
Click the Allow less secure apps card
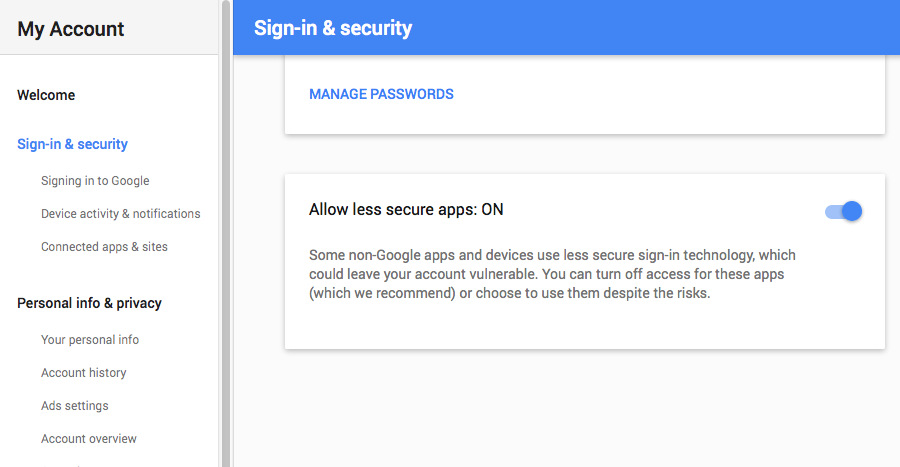(x=585, y=262)
